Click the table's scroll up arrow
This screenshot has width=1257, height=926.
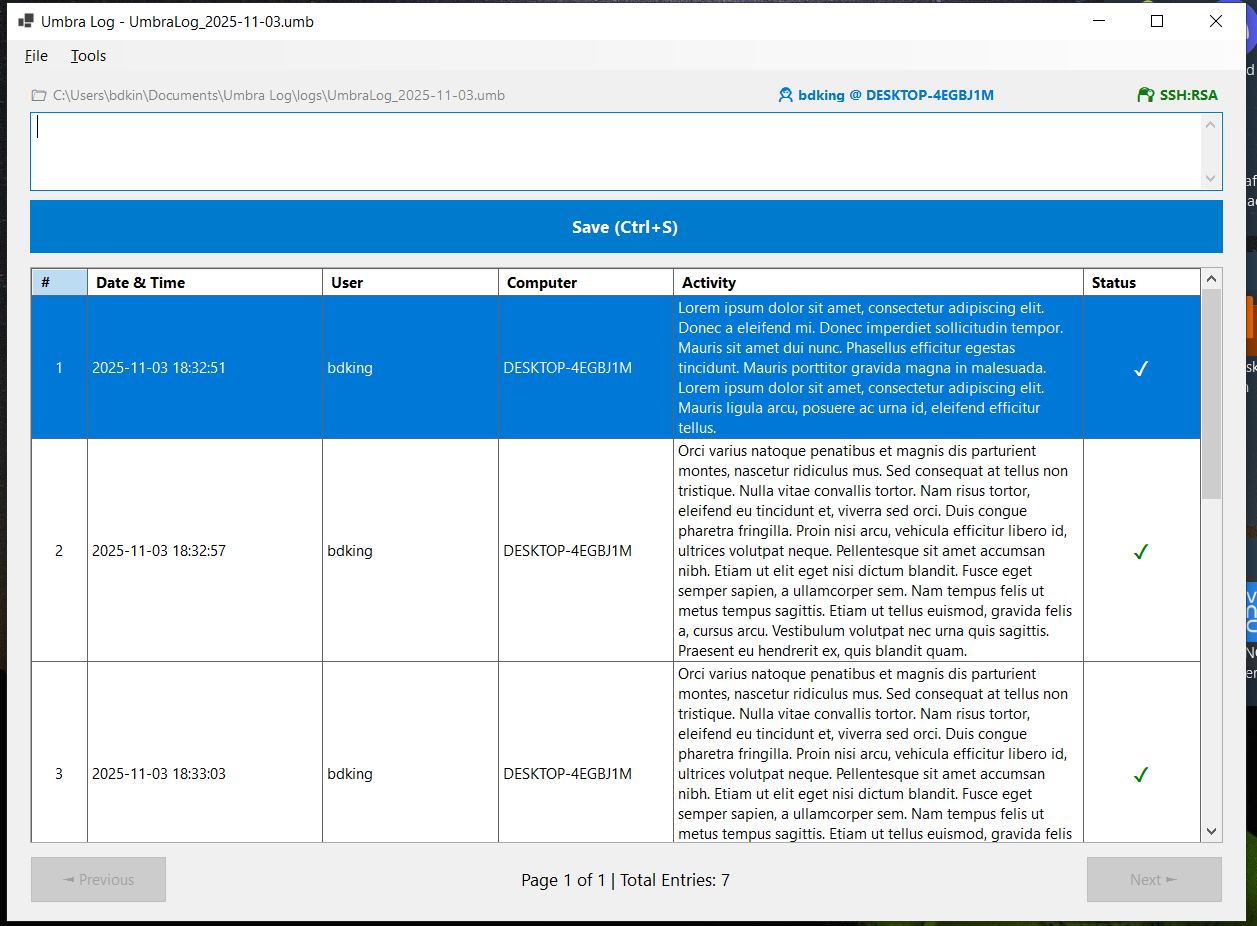point(1211,279)
